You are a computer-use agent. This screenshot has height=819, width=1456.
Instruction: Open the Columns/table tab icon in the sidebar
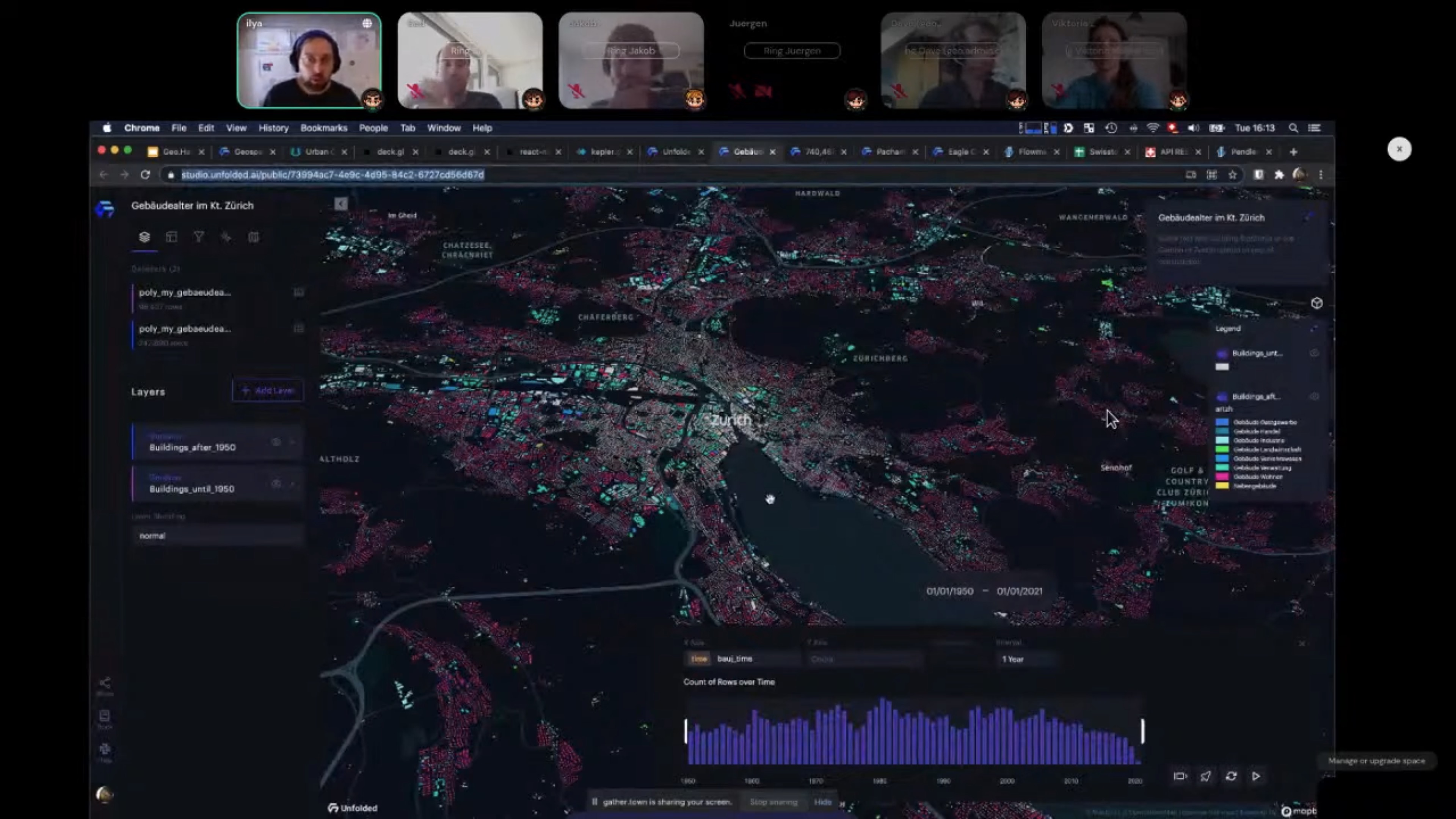tap(171, 237)
